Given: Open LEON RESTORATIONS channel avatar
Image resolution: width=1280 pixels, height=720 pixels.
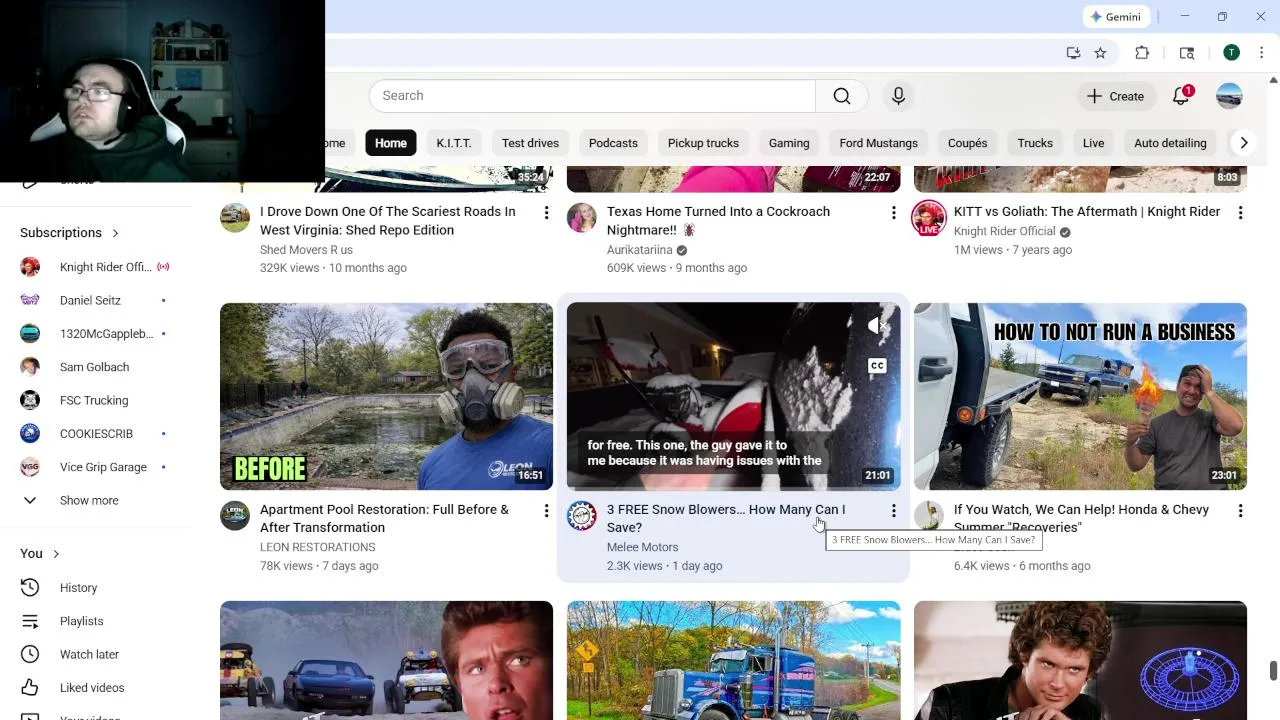Looking at the screenshot, I should (x=235, y=516).
